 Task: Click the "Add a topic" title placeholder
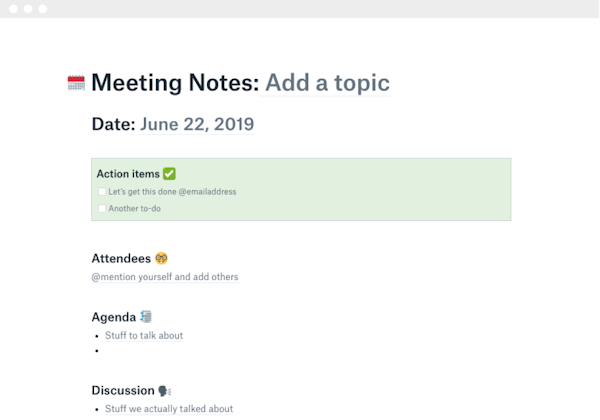coord(327,82)
